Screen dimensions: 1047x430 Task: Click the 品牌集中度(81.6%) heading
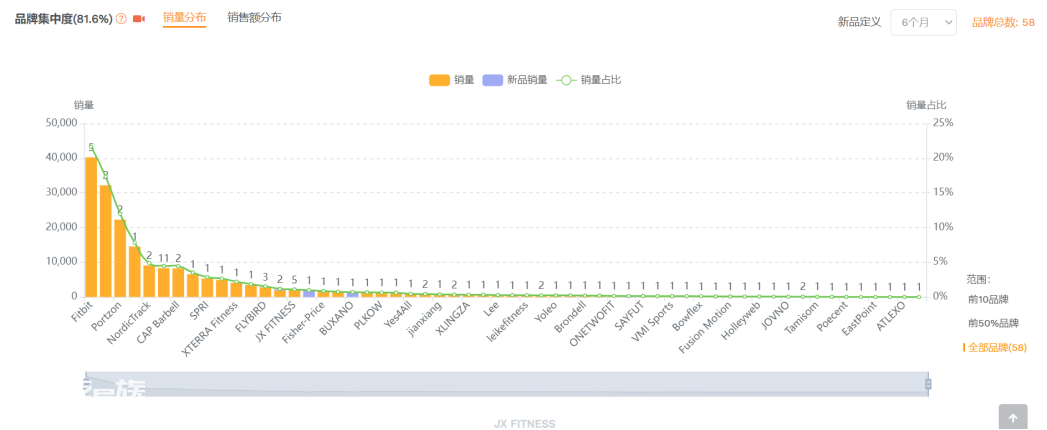pos(63,19)
